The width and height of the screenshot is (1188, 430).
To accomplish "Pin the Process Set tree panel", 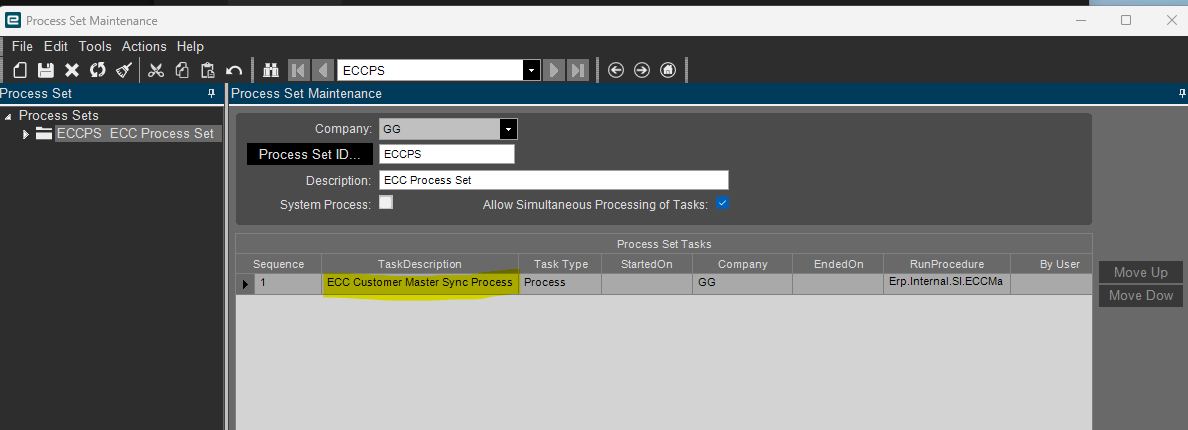I will (x=211, y=93).
